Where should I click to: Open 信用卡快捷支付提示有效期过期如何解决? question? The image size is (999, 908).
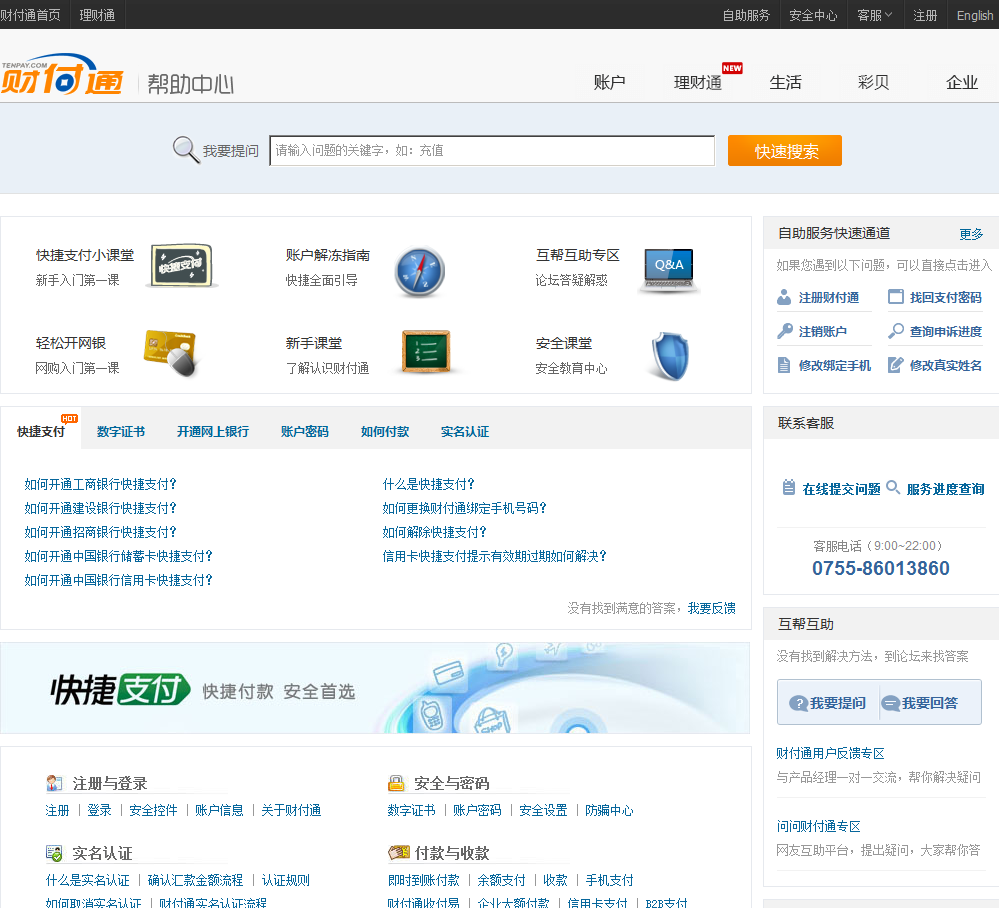[x=494, y=556]
